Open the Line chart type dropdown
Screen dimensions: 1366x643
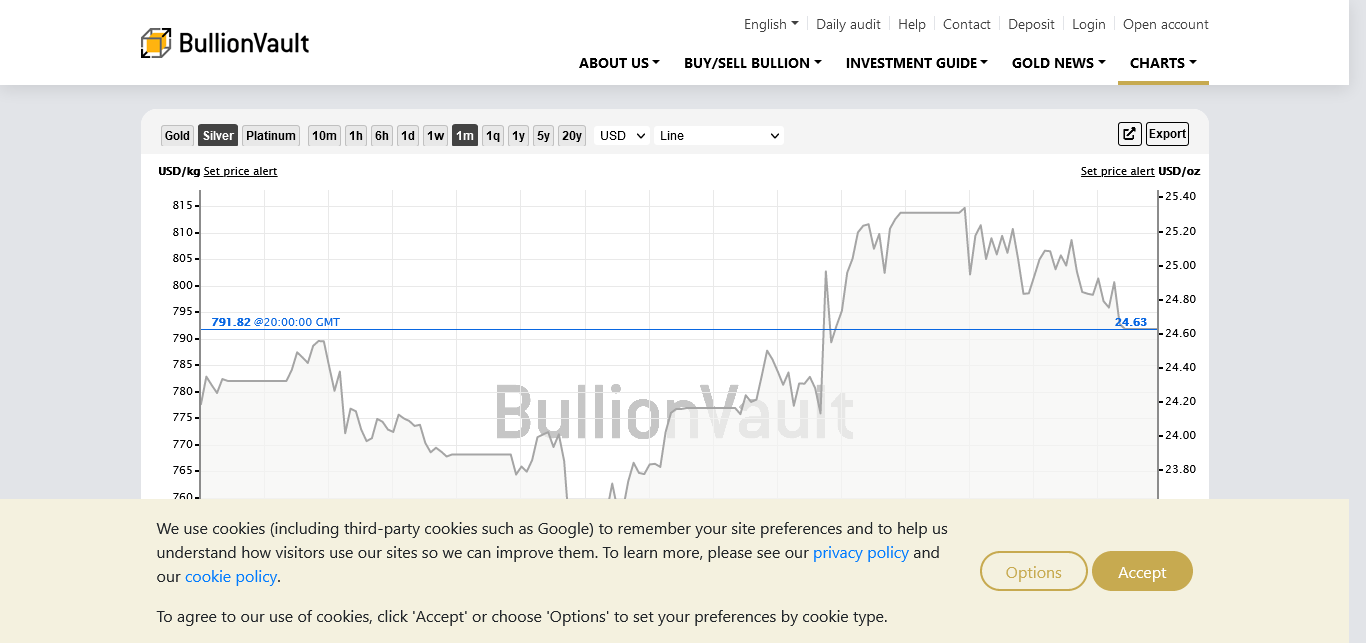pyautogui.click(x=718, y=136)
